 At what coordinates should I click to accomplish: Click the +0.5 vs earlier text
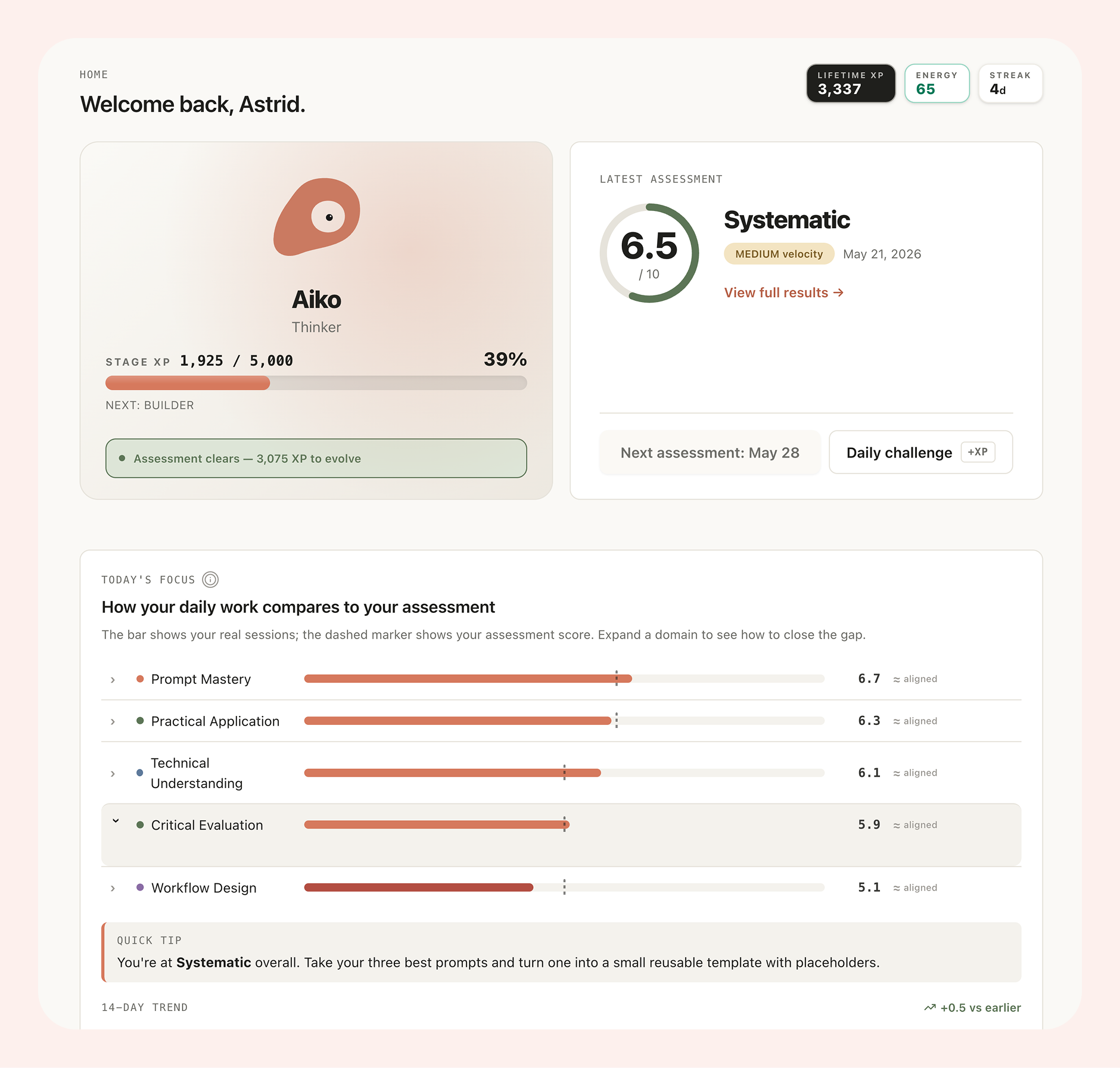(981, 1008)
